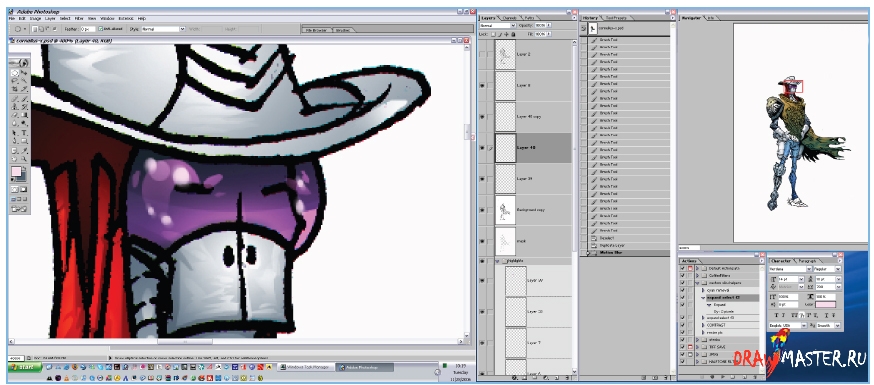Expand Default Actions set triangle
This screenshot has height=385, width=874.
(x=697, y=268)
